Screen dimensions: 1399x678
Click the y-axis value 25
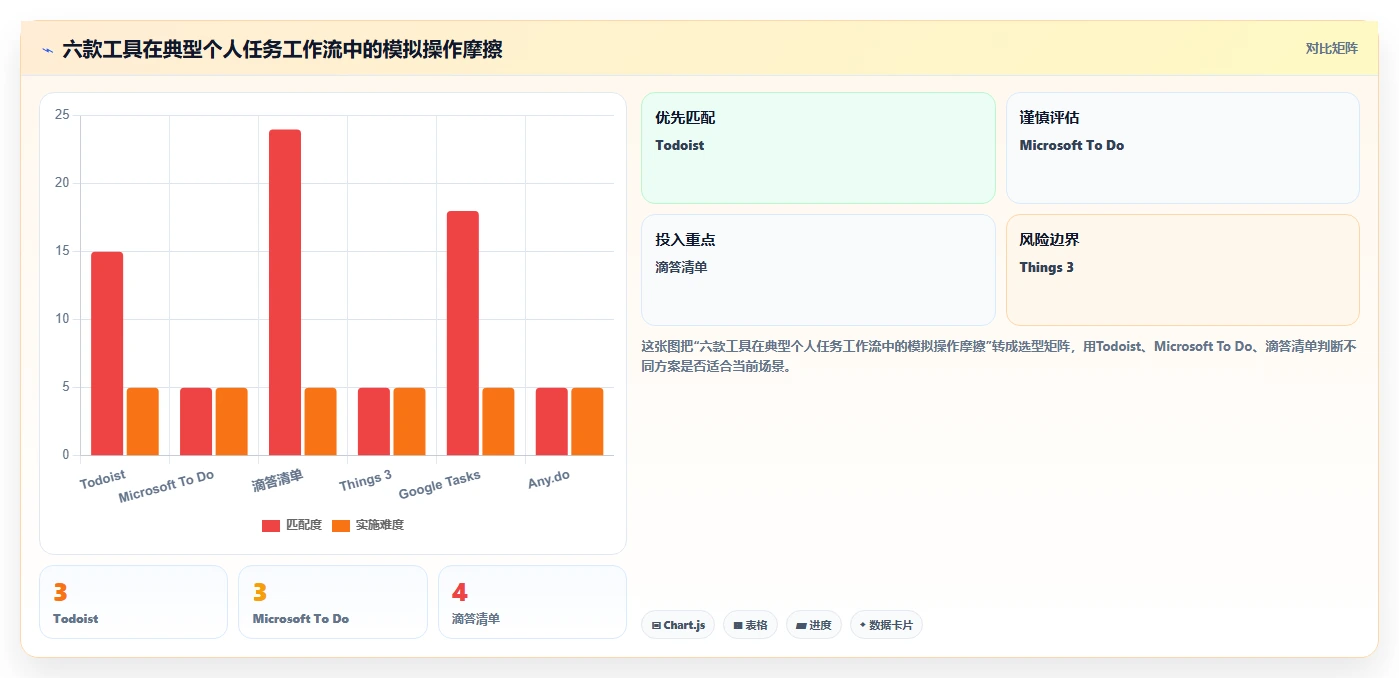tap(62, 115)
